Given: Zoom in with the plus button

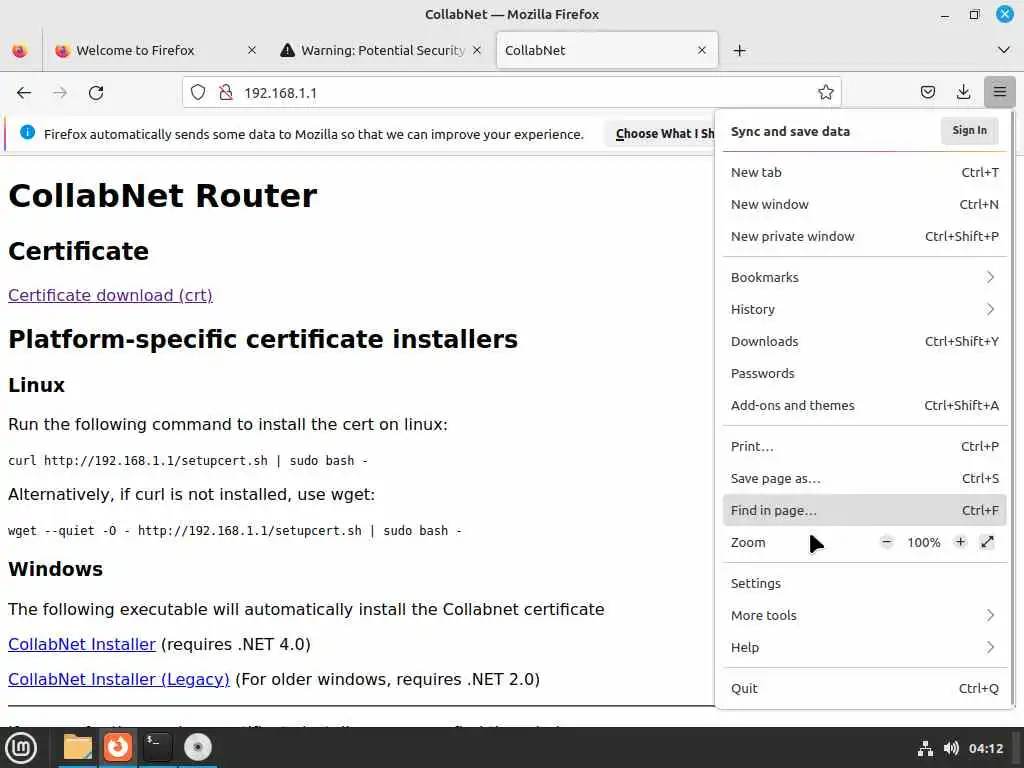Looking at the screenshot, I should pyautogui.click(x=960, y=542).
